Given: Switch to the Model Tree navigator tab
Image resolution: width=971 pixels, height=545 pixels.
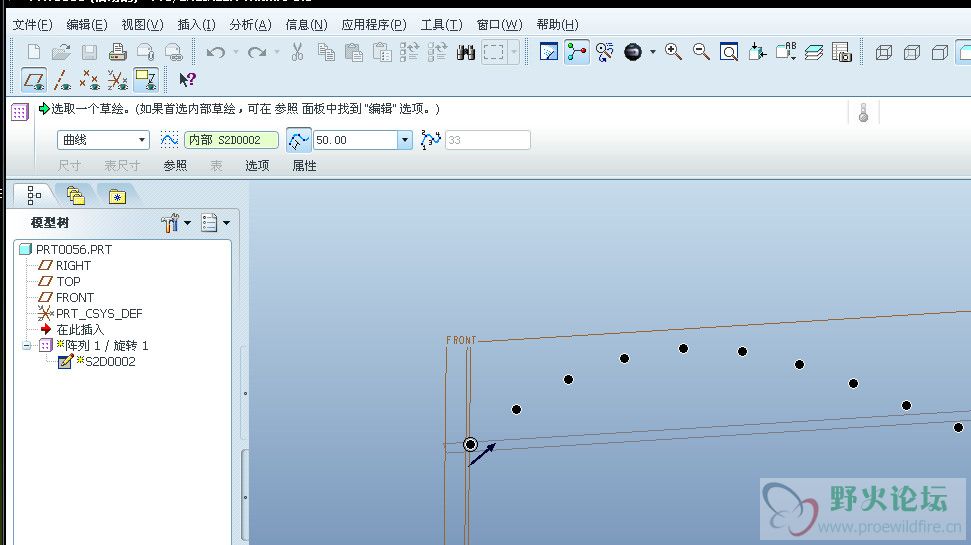Looking at the screenshot, I should point(34,196).
